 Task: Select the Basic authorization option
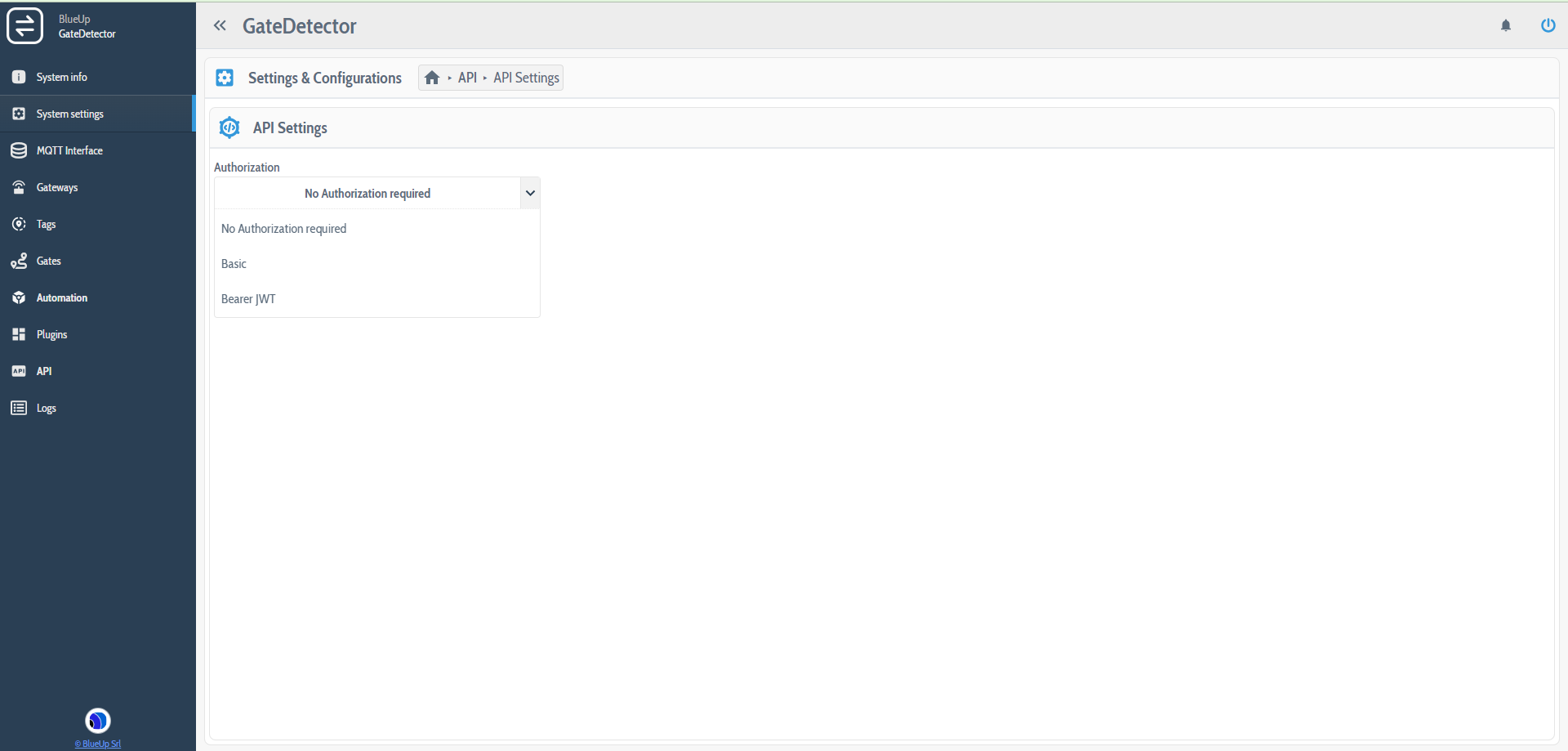[x=234, y=263]
